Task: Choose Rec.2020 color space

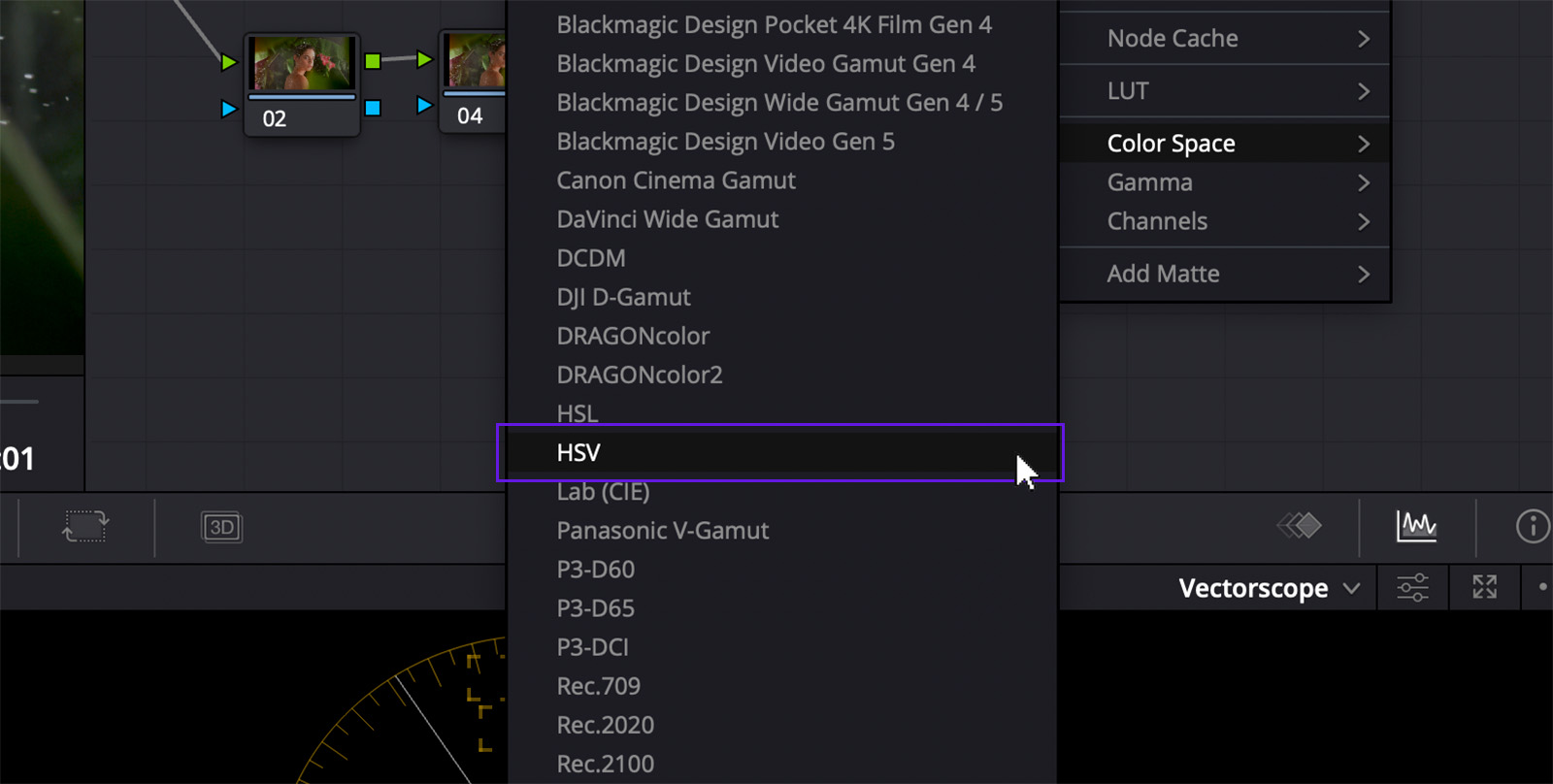Action: [781, 724]
